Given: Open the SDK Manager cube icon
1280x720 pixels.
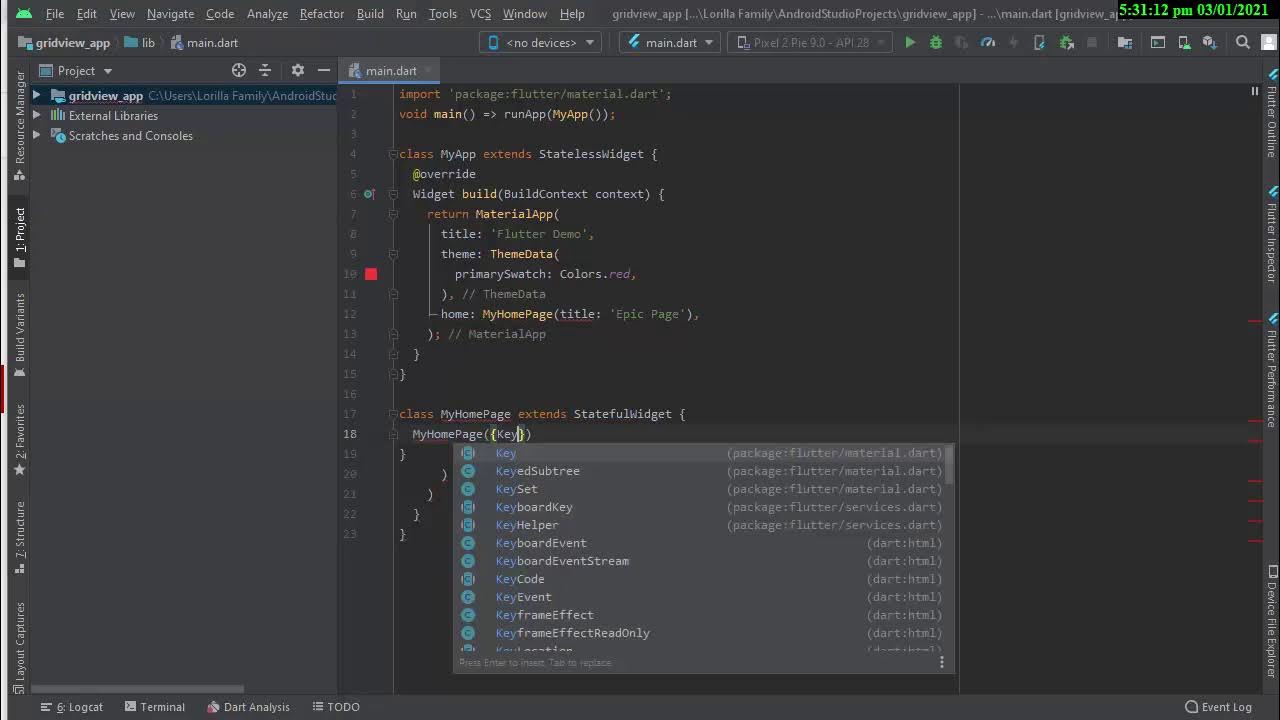Looking at the screenshot, I should point(1209,43).
